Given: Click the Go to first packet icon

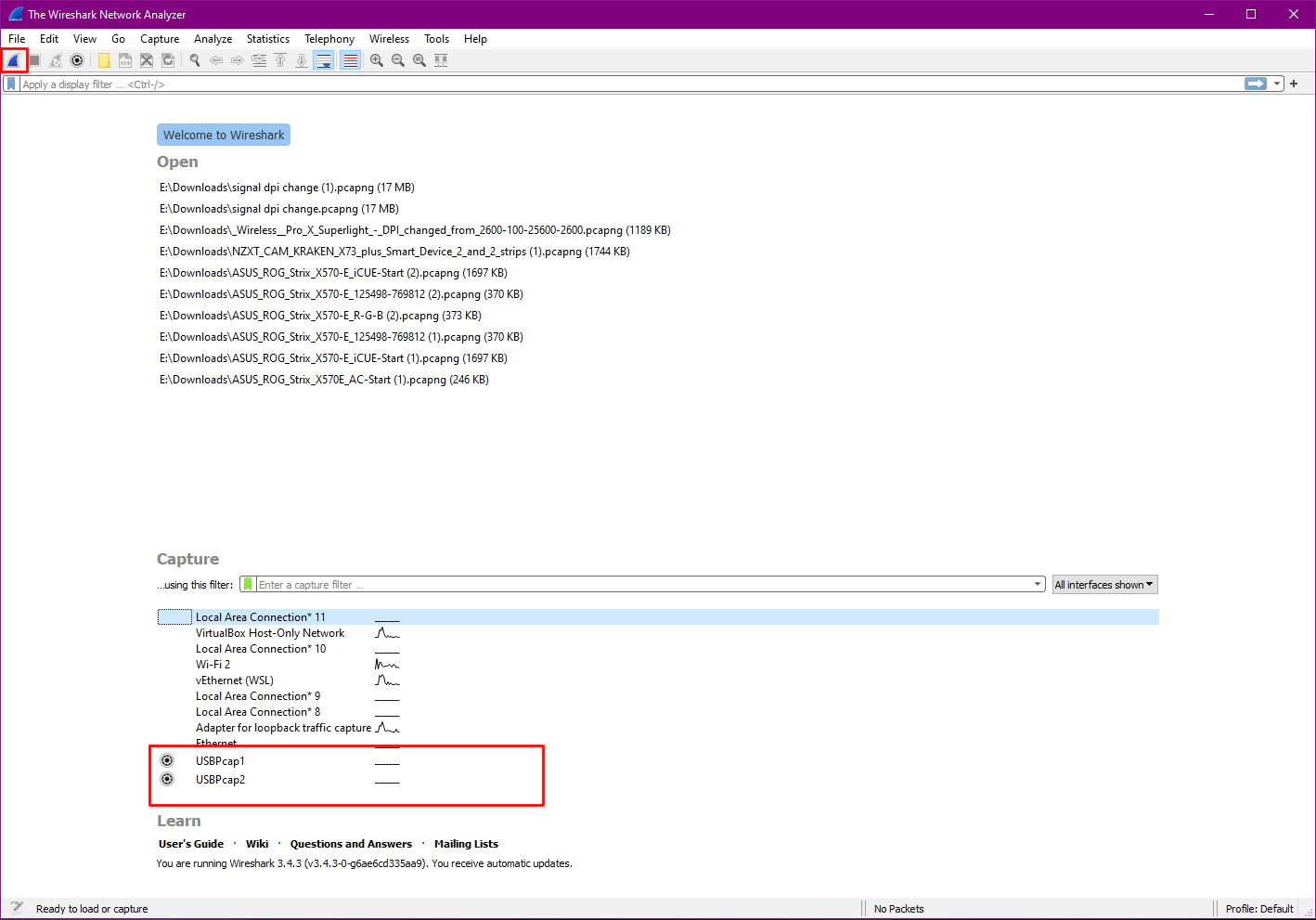Looking at the screenshot, I should point(280,60).
